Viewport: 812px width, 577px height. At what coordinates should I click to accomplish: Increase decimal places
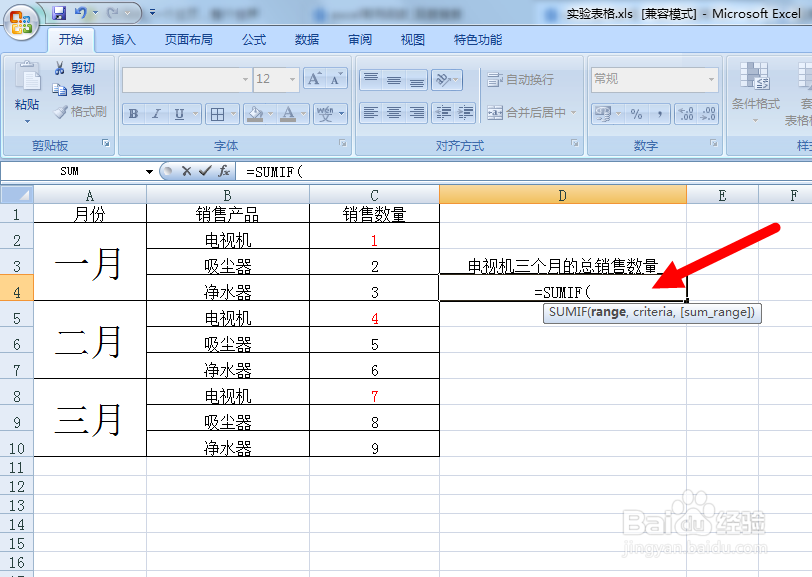(686, 113)
